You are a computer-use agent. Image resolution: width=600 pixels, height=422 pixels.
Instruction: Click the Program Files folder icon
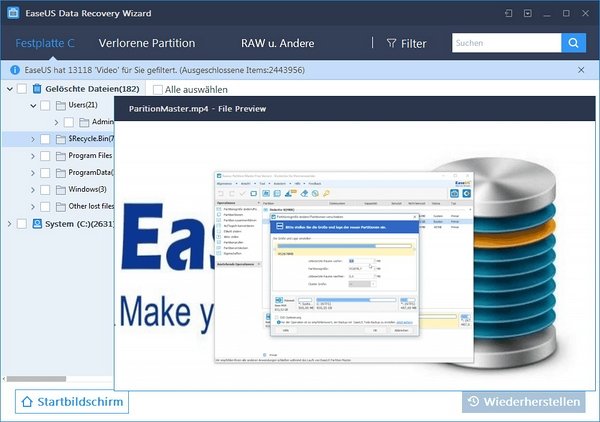(x=60, y=156)
